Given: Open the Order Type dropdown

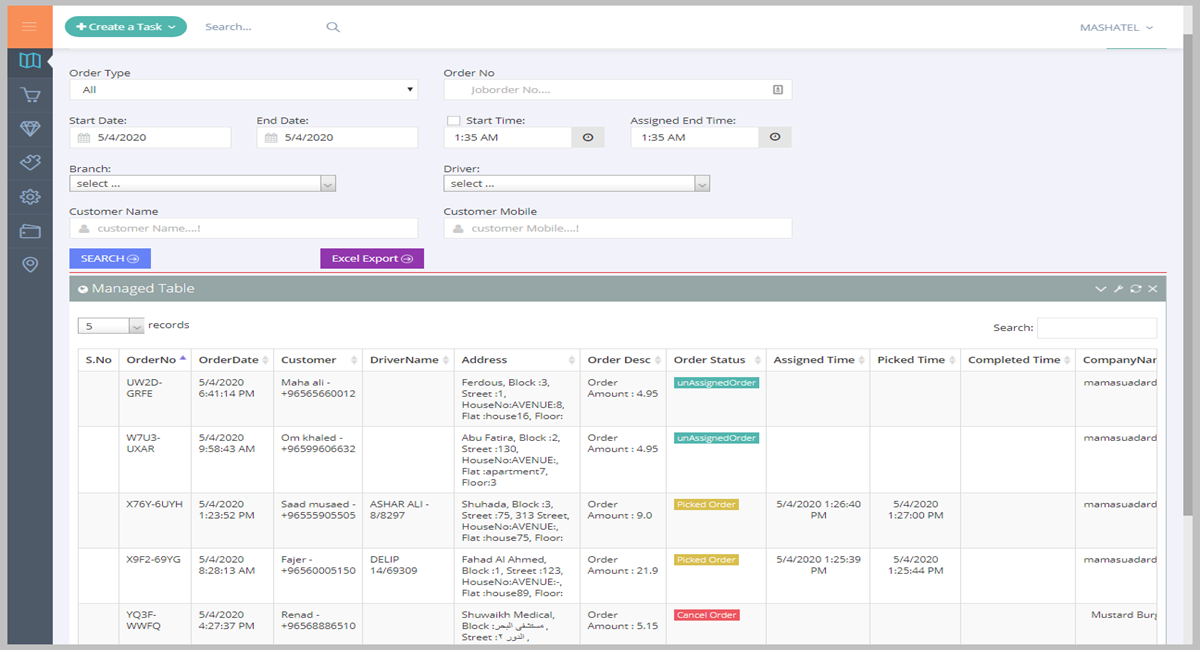Looking at the screenshot, I should 243,90.
